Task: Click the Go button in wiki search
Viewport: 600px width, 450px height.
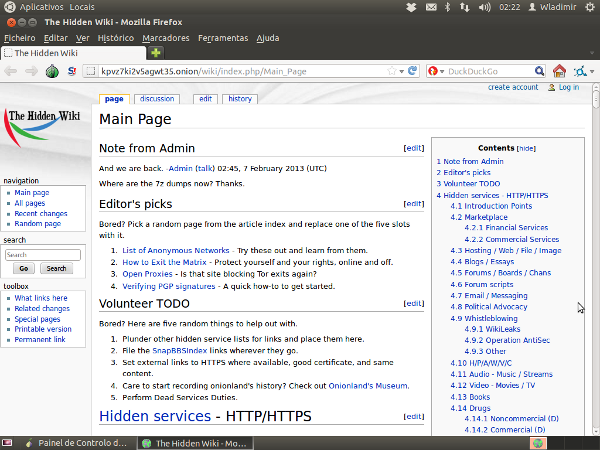Action: [x=24, y=268]
